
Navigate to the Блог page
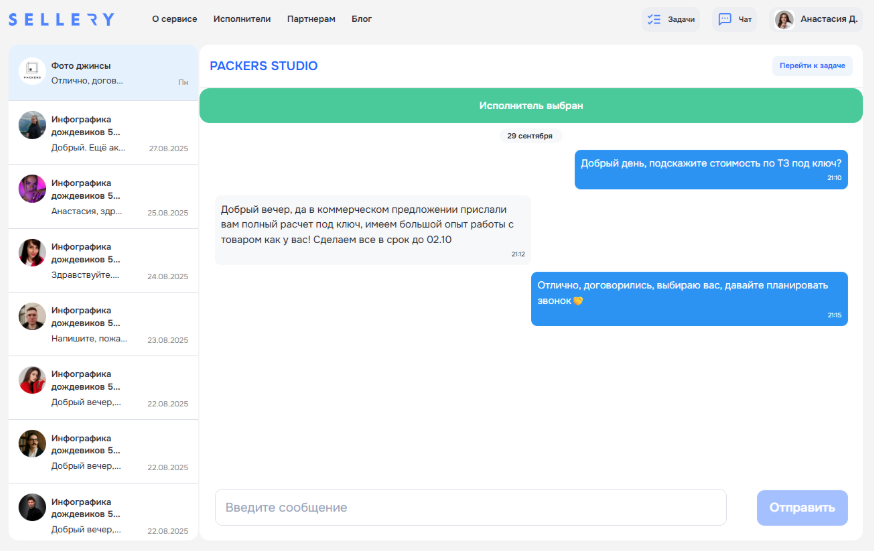362,19
